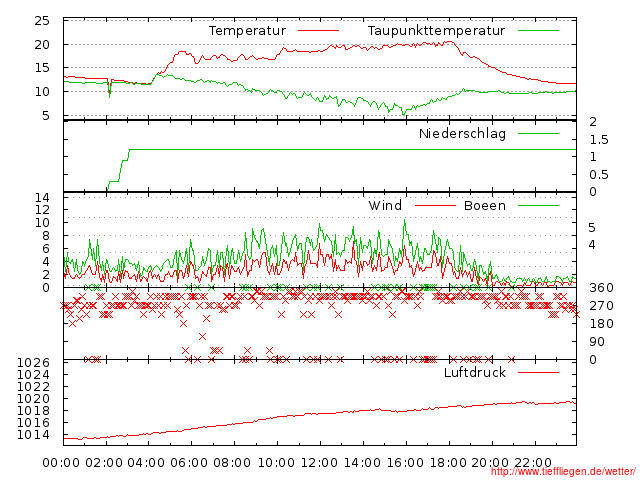Click the 1018 pressure axis value
Screen dimensions: 640x480
point(33,411)
